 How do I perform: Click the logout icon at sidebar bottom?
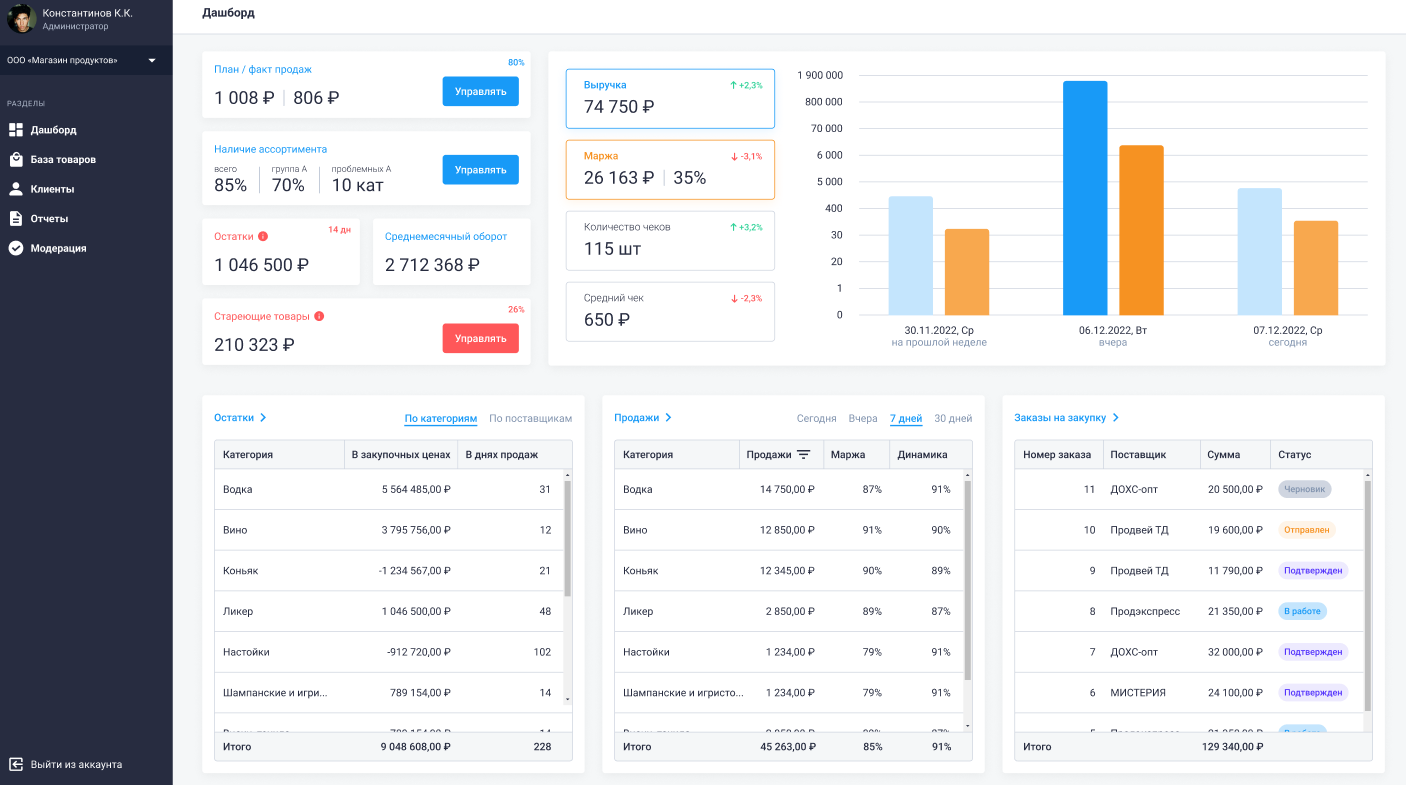click(16, 764)
